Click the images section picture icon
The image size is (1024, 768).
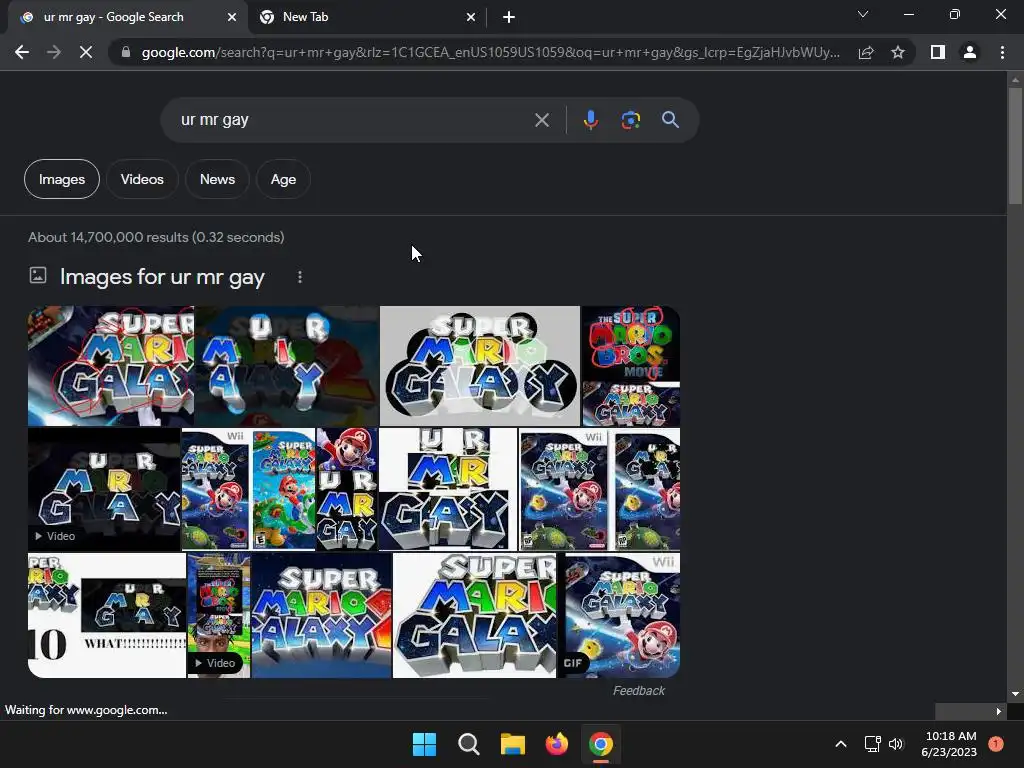[x=38, y=275]
